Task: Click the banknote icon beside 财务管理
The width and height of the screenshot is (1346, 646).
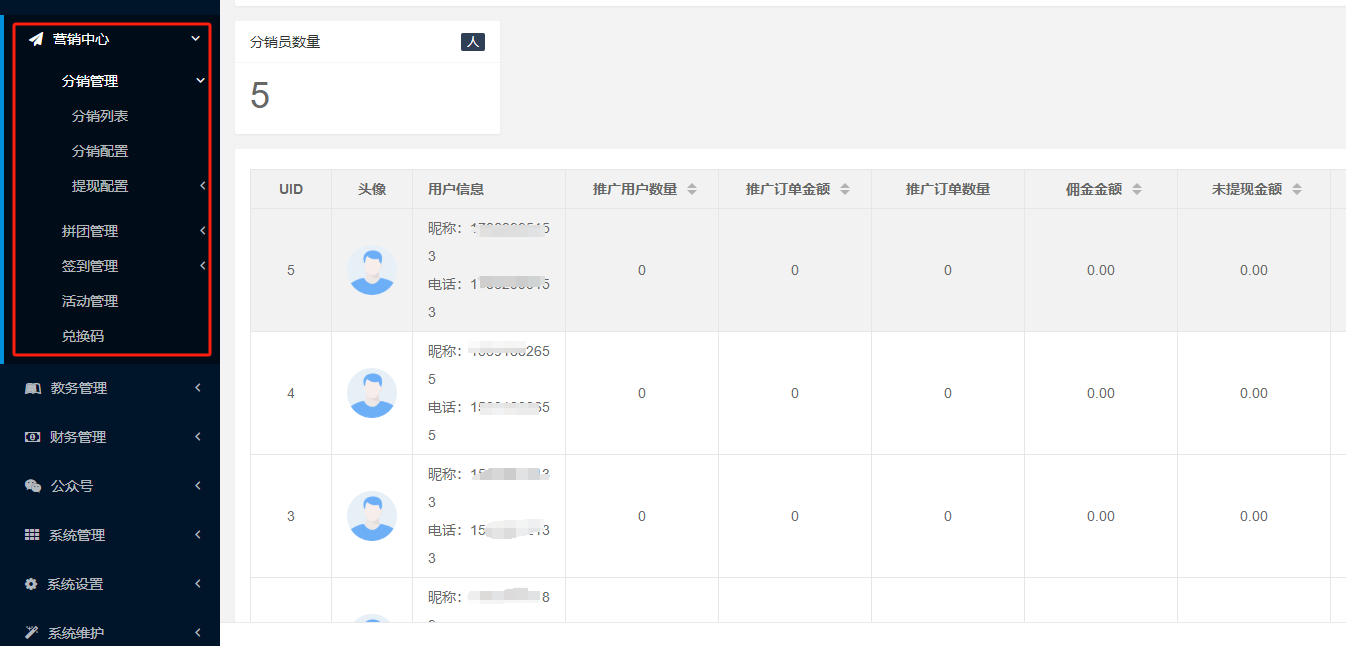Action: pos(32,437)
